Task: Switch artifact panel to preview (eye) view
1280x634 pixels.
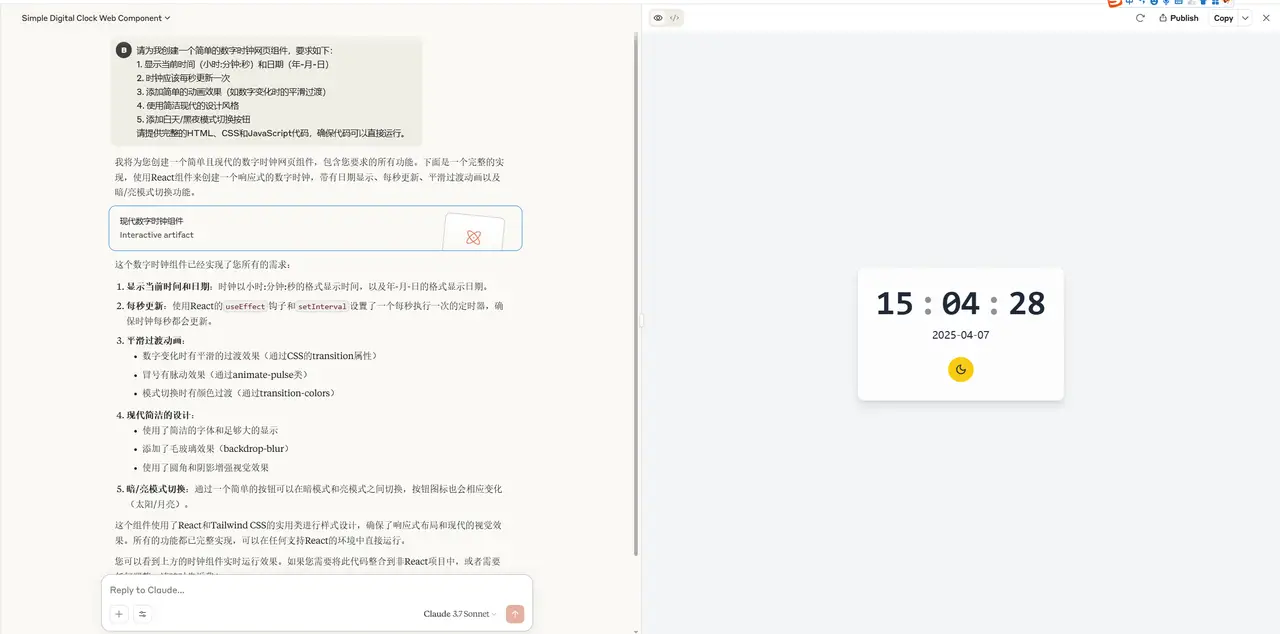Action: [x=658, y=18]
